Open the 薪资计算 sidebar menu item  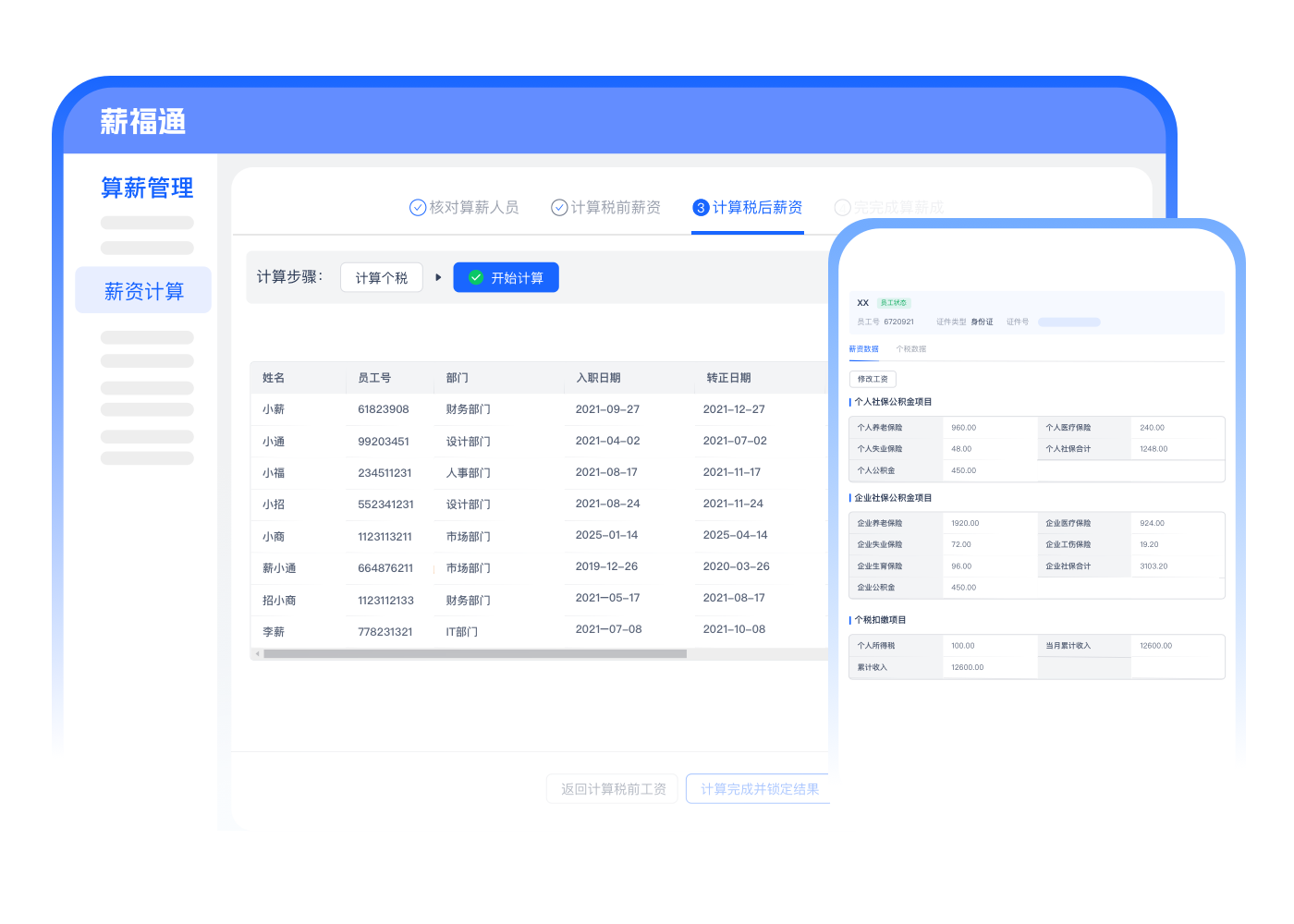click(x=143, y=291)
